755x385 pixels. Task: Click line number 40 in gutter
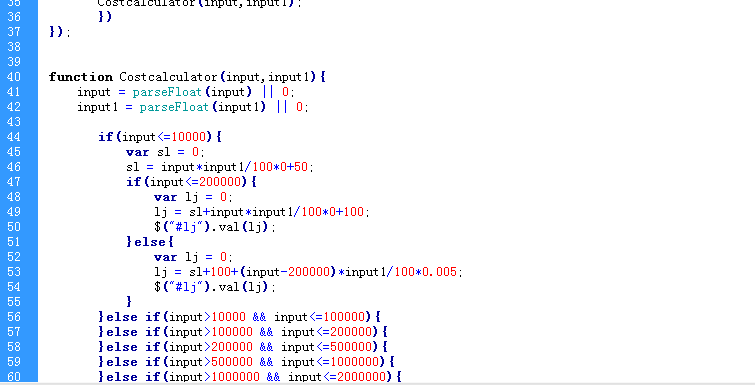point(14,77)
